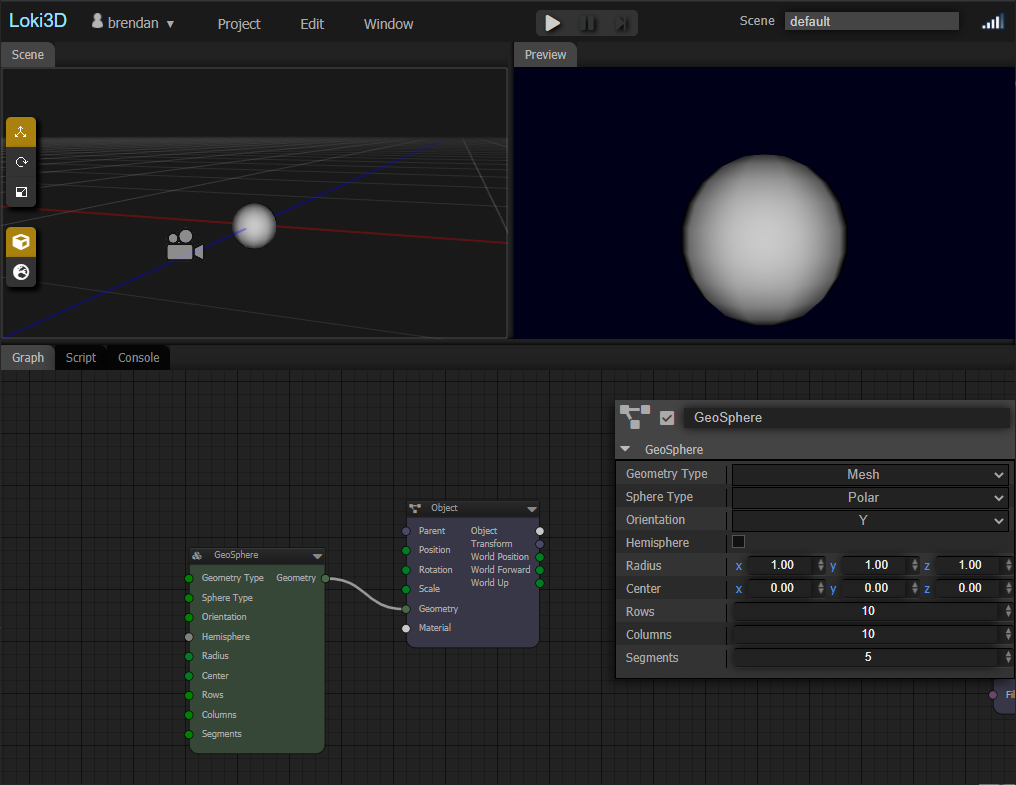Open the Window menu
The width and height of the screenshot is (1016, 785).
[x=388, y=23]
